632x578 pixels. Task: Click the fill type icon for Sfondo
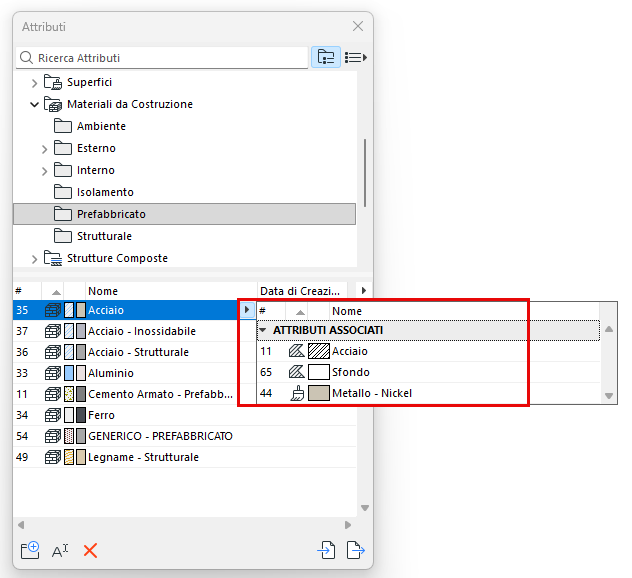(x=297, y=372)
